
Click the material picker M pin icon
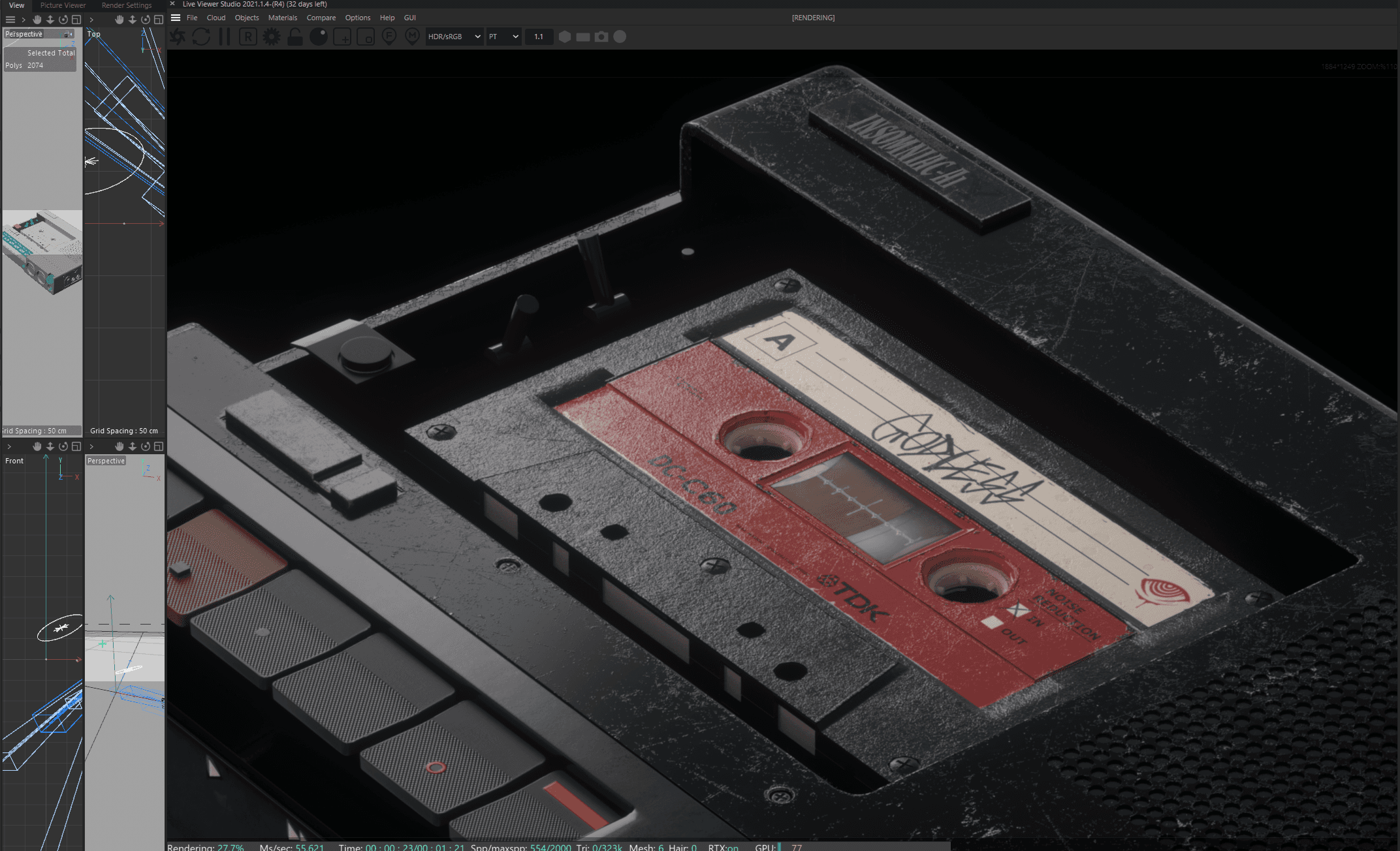[412, 37]
